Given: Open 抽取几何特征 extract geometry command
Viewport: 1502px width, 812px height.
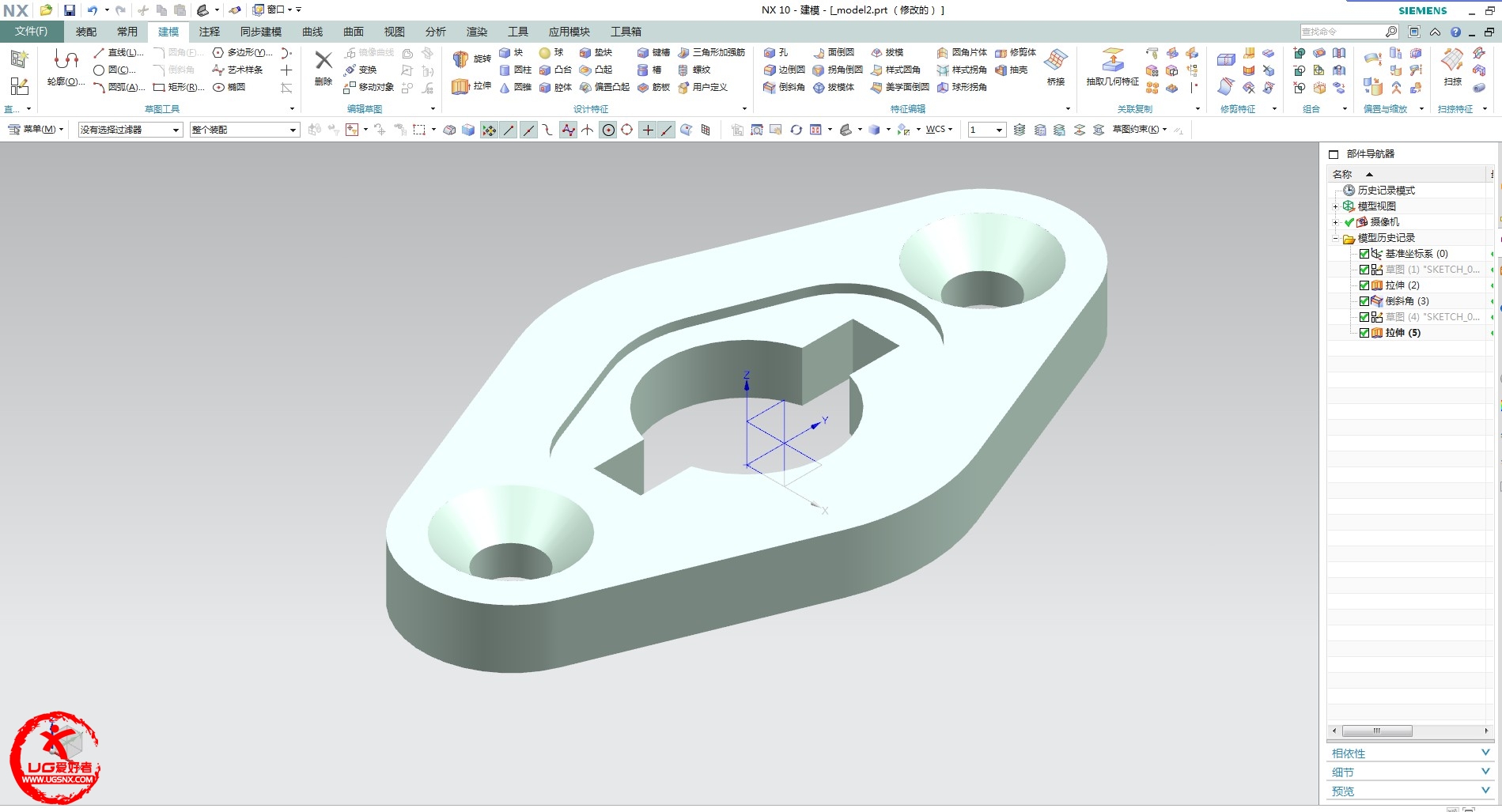Looking at the screenshot, I should (1113, 67).
